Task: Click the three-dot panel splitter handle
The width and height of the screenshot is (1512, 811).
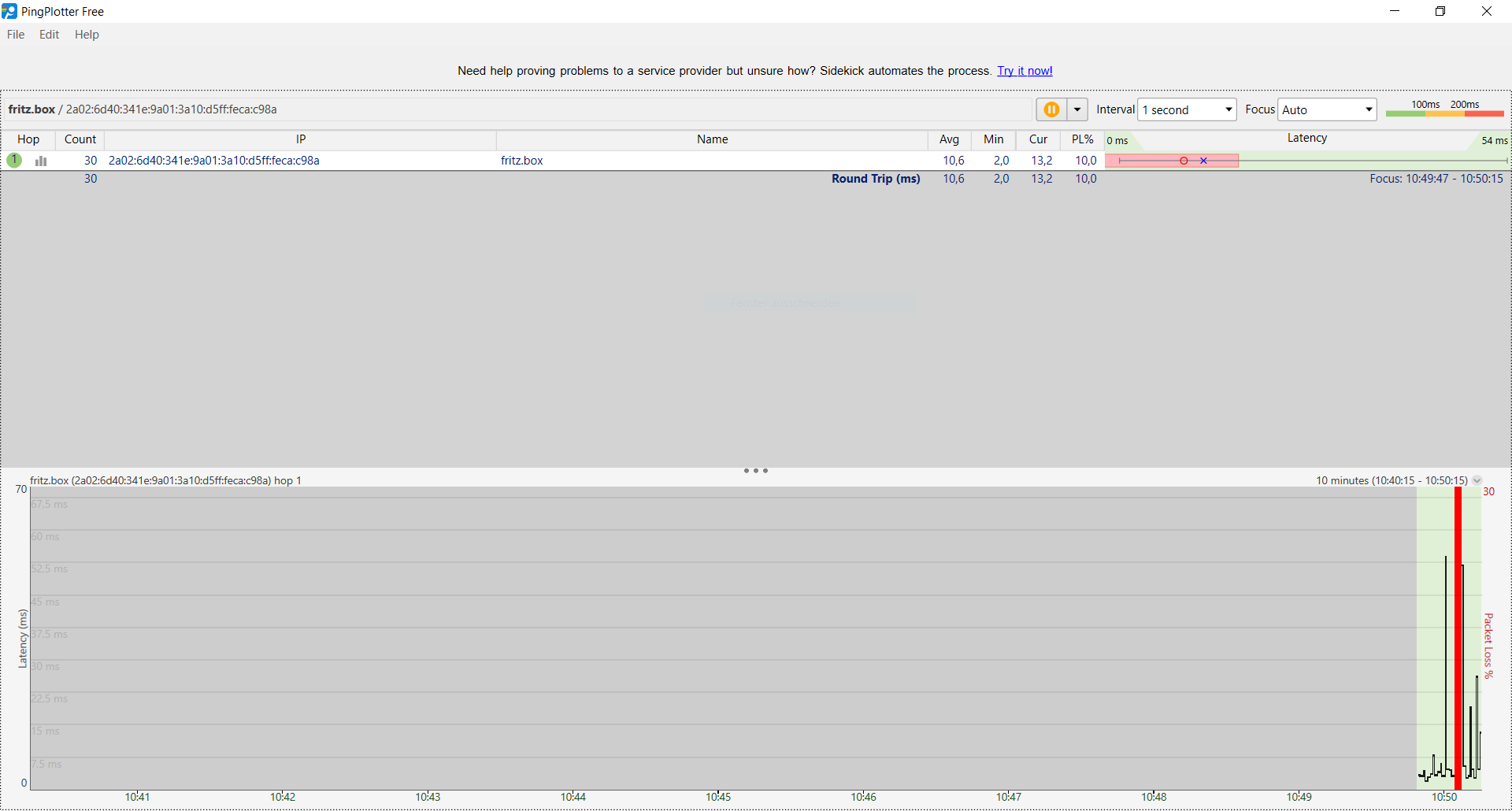Action: click(x=756, y=471)
